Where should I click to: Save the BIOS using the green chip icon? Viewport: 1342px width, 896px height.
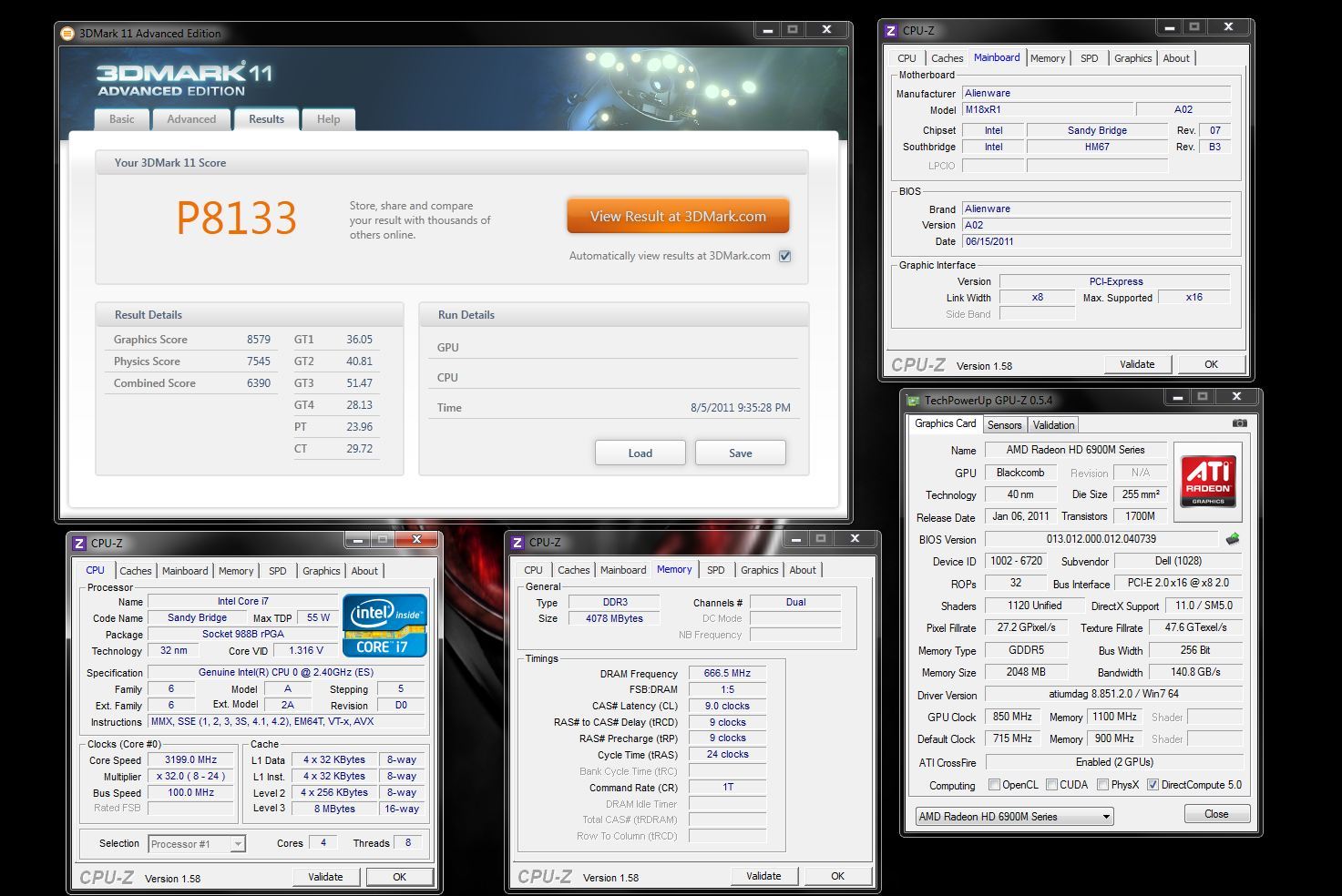pos(1233,539)
